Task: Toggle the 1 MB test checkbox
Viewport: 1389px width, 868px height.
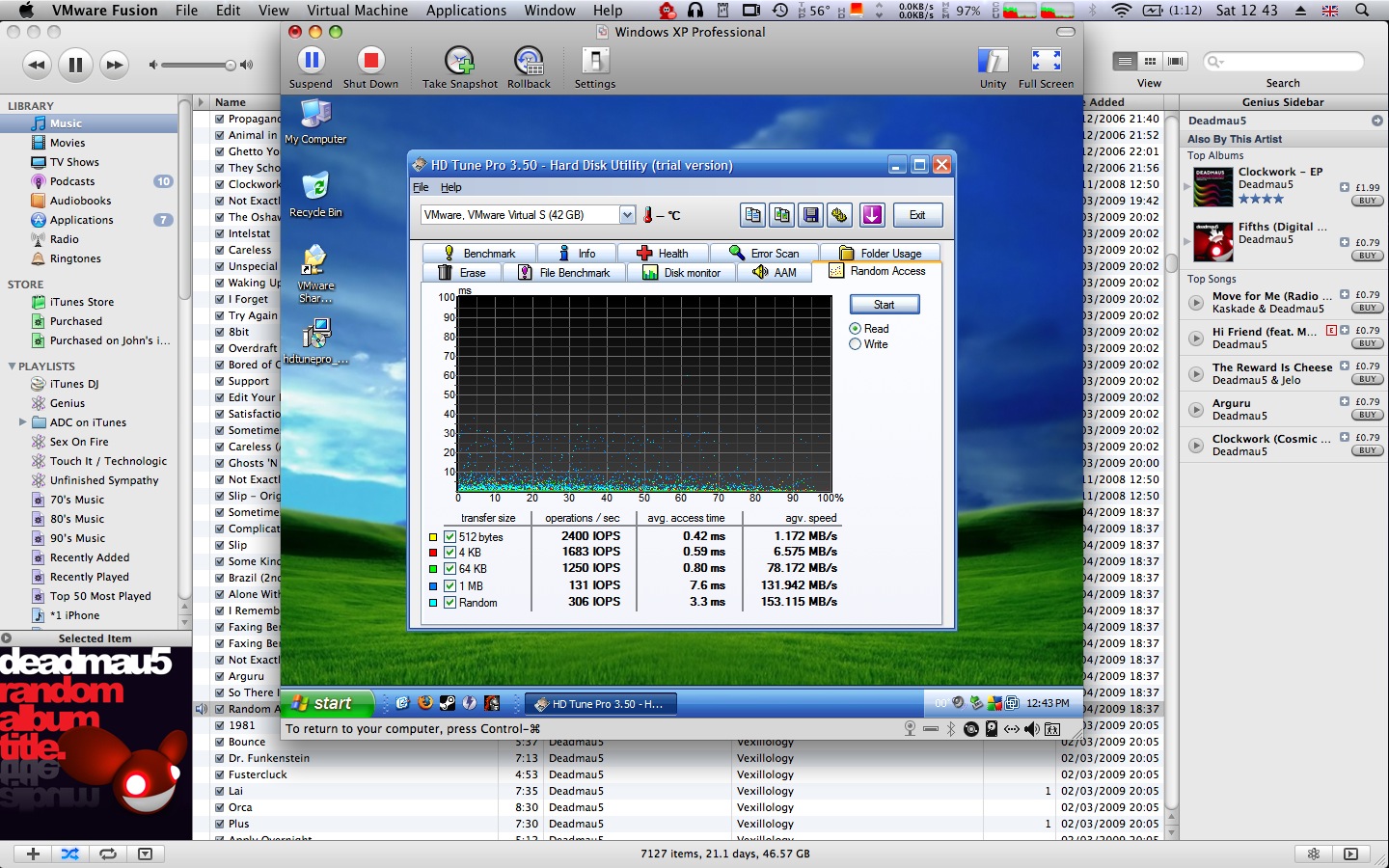Action: click(449, 585)
